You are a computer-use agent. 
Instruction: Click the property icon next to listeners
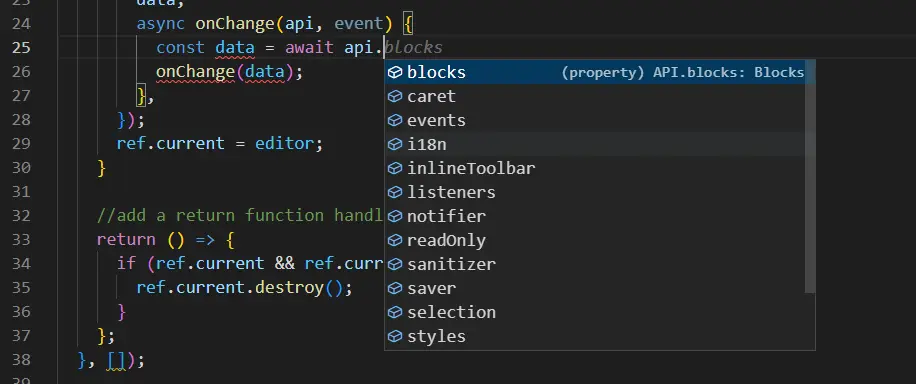tap(395, 192)
